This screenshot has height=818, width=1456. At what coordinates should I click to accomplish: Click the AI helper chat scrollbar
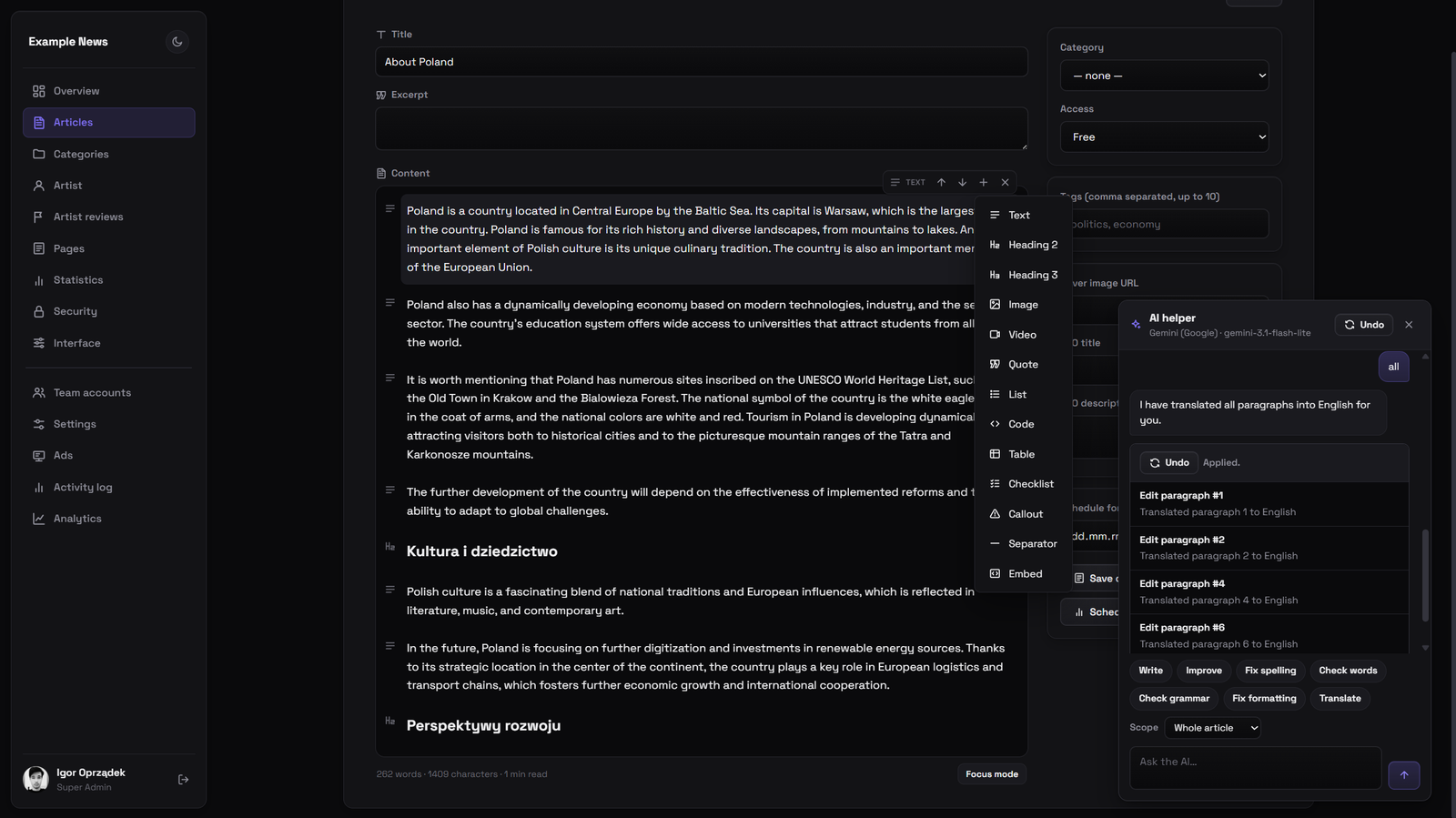tap(1425, 575)
